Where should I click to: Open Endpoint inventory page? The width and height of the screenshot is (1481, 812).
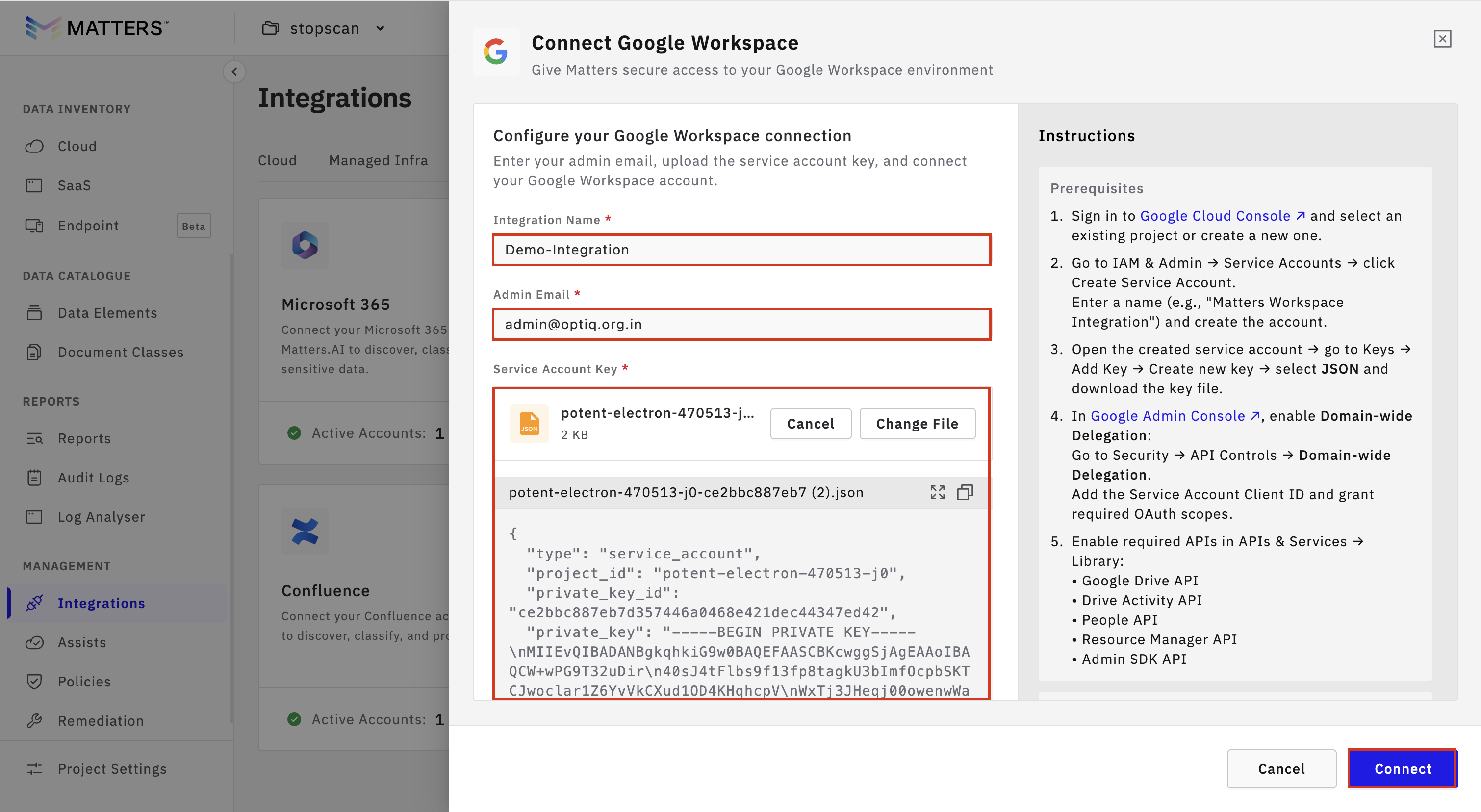(88, 225)
